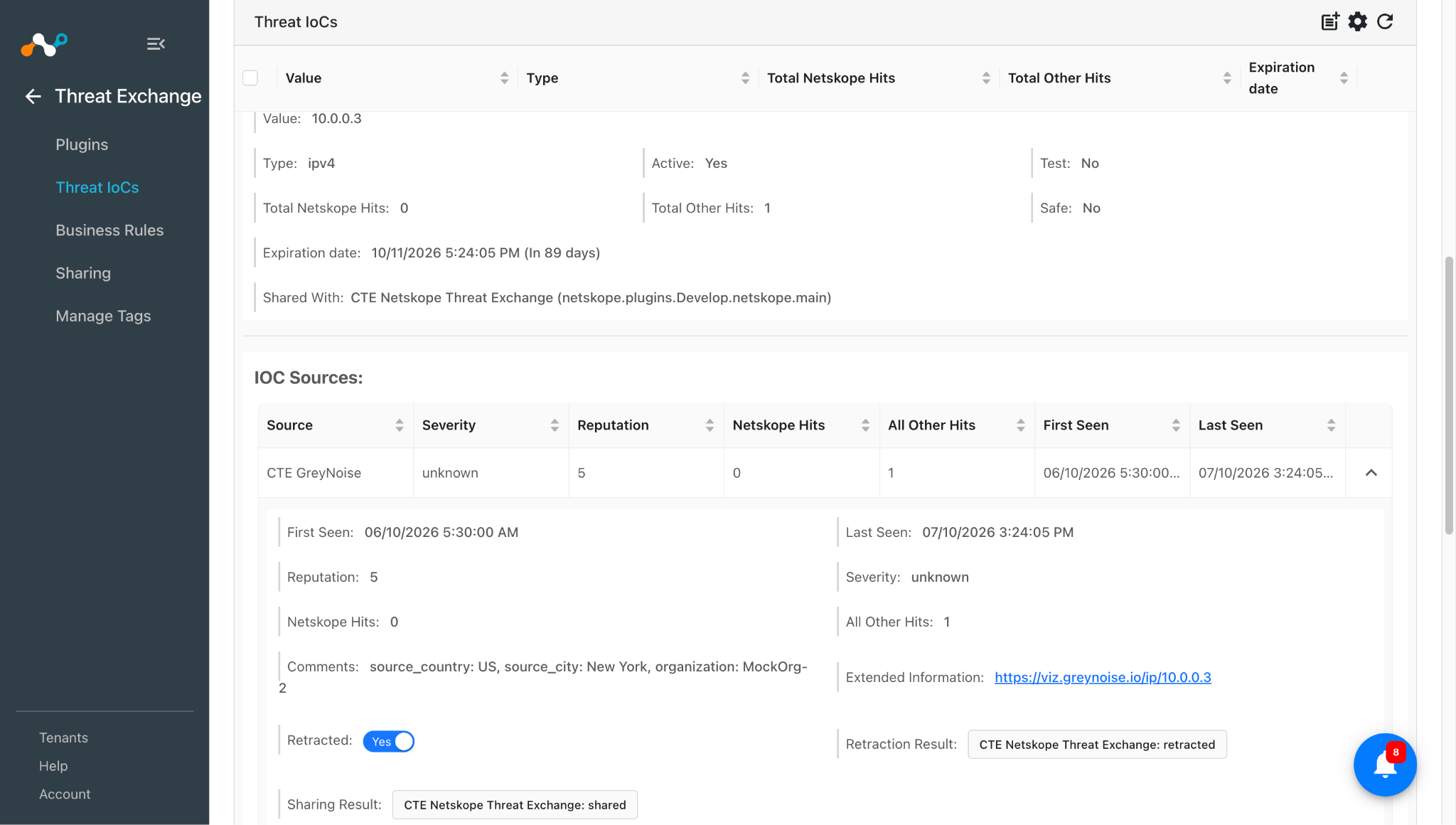
Task: Open the Help page
Action: pos(53,766)
